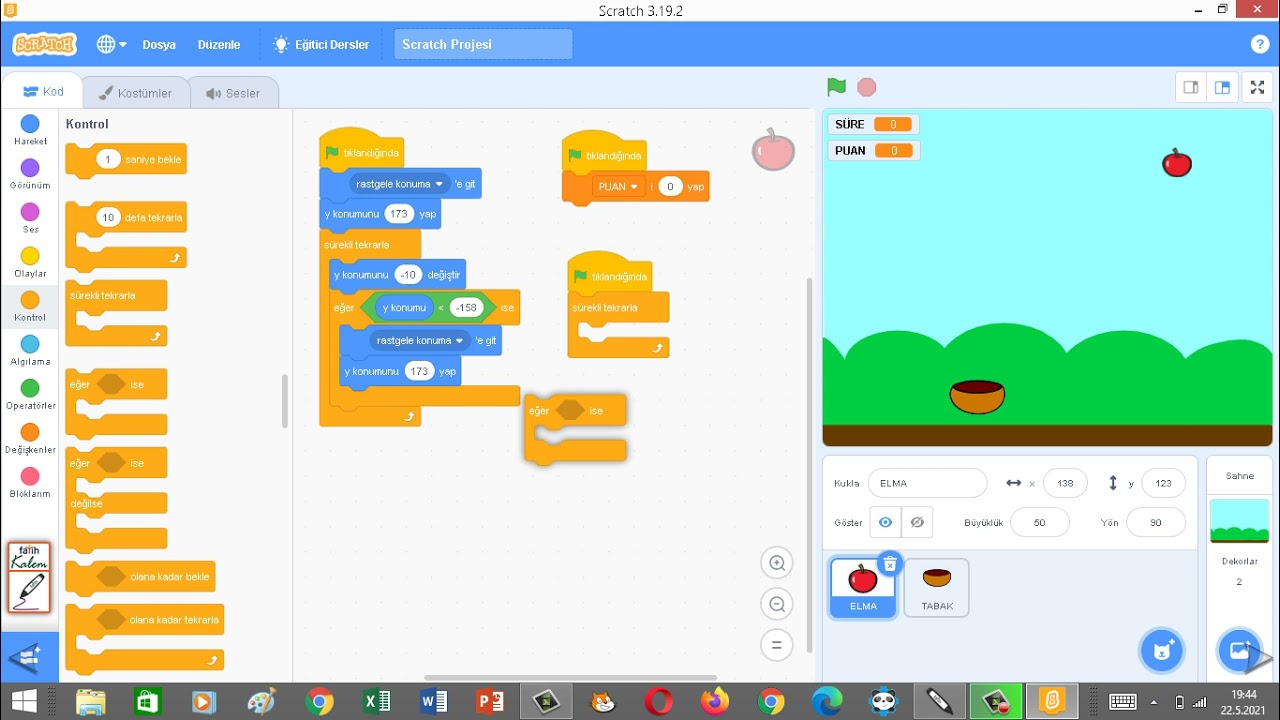Click the x position field 138
This screenshot has width=1280, height=720.
(1065, 483)
